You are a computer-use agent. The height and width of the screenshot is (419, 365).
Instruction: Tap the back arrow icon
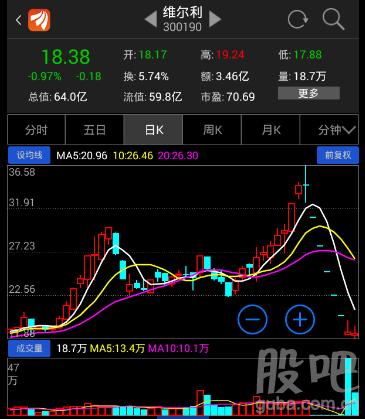(x=19, y=20)
